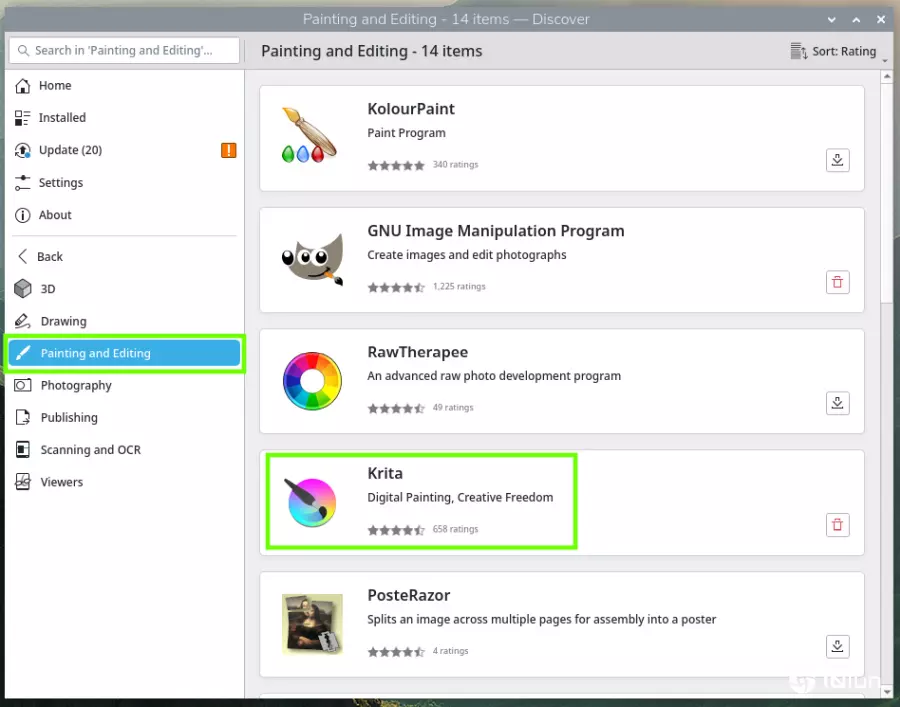Select the Scanning and OCR category
The width and height of the screenshot is (900, 707).
pyautogui.click(x=90, y=450)
